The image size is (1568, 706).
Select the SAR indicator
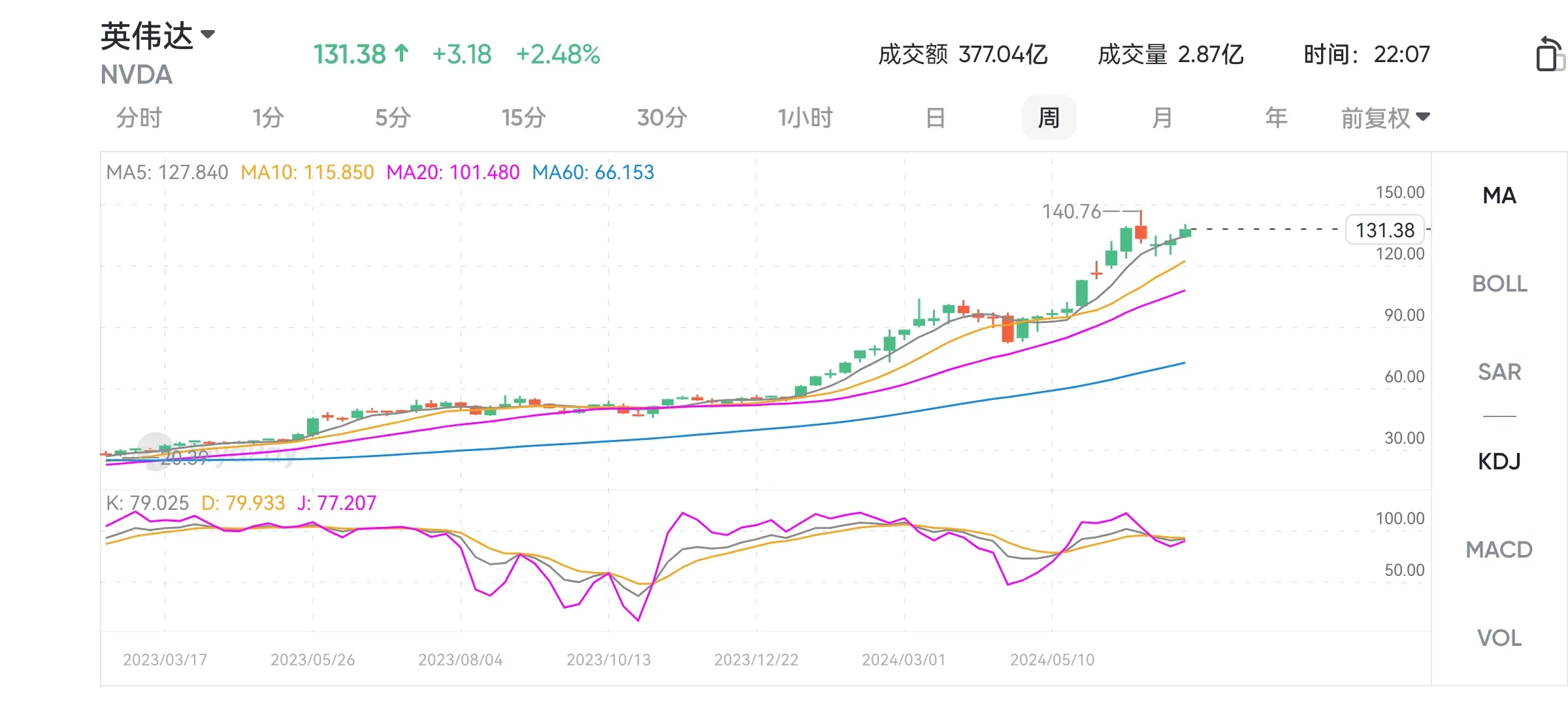point(1499,372)
